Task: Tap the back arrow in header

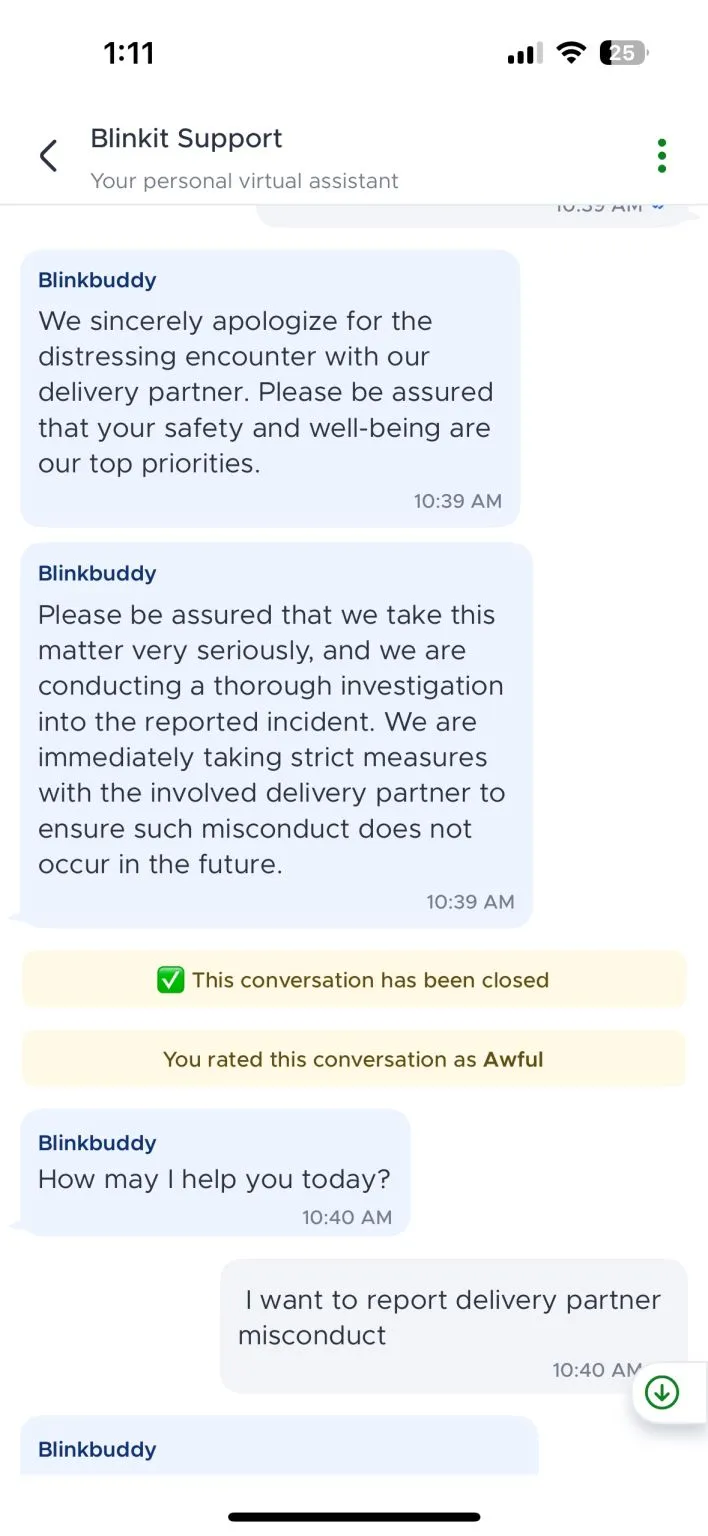Action: click(x=48, y=156)
